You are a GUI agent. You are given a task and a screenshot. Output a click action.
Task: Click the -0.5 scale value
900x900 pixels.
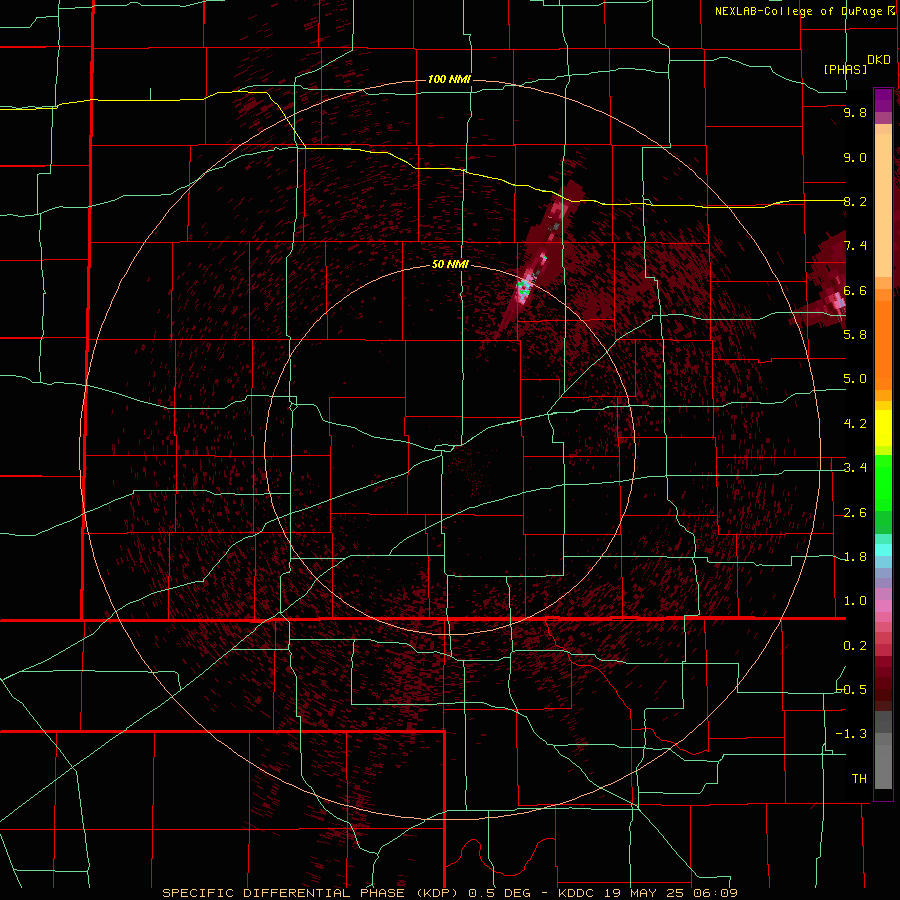852,689
